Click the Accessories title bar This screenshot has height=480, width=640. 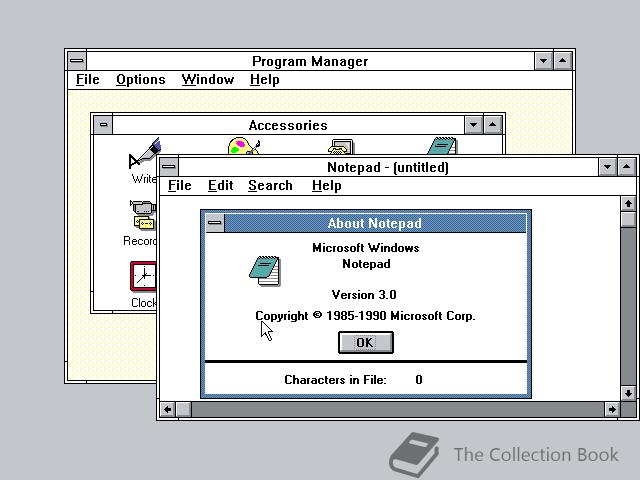tap(288, 125)
